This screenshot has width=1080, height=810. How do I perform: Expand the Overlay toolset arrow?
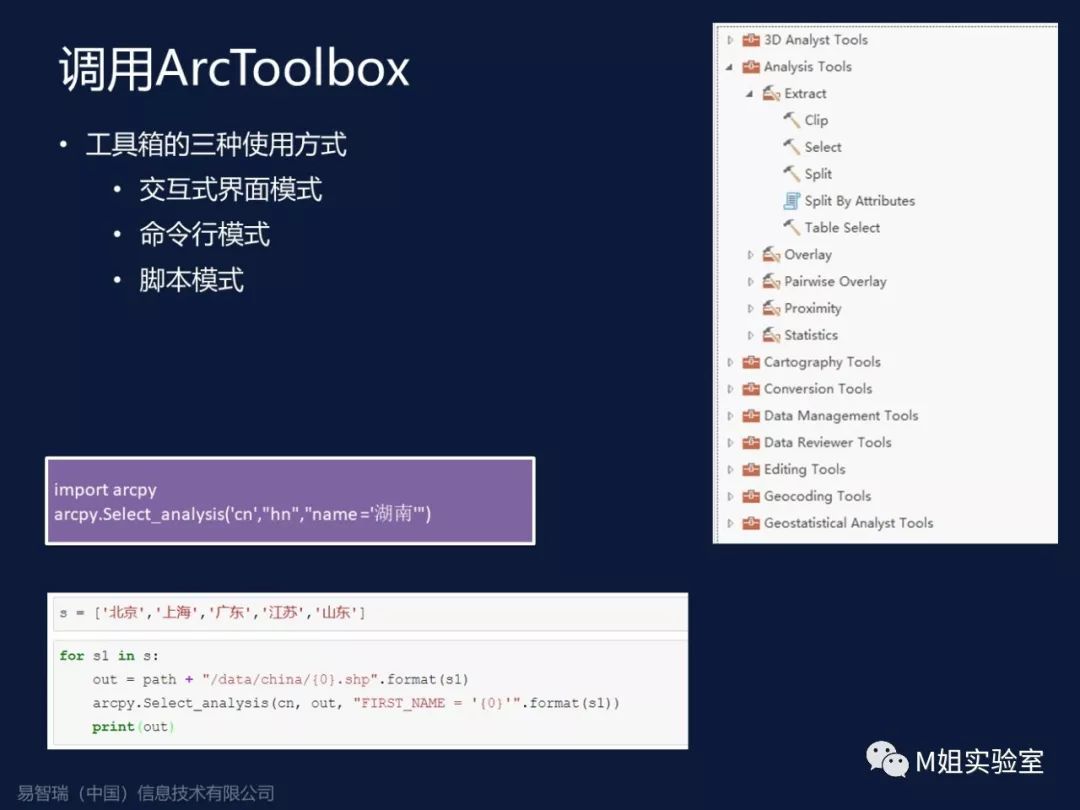pos(750,255)
